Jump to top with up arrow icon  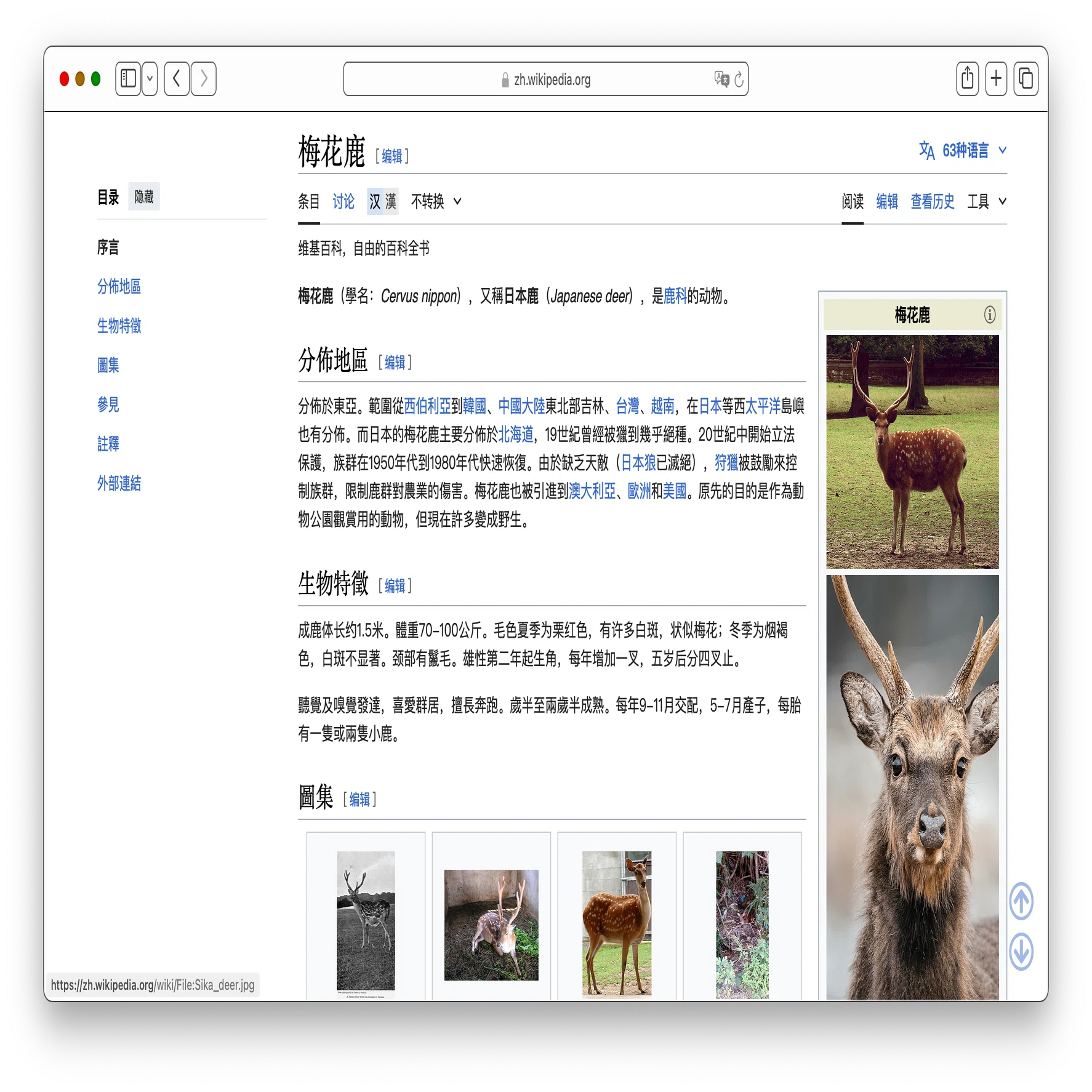point(1021,901)
